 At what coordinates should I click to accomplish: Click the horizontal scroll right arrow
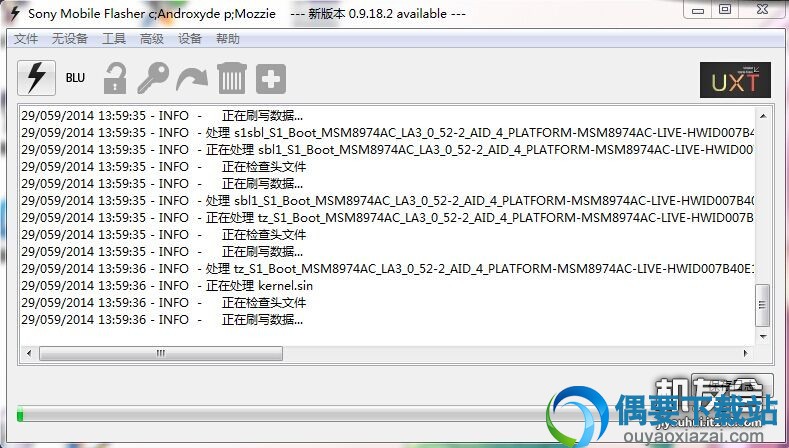(x=746, y=353)
